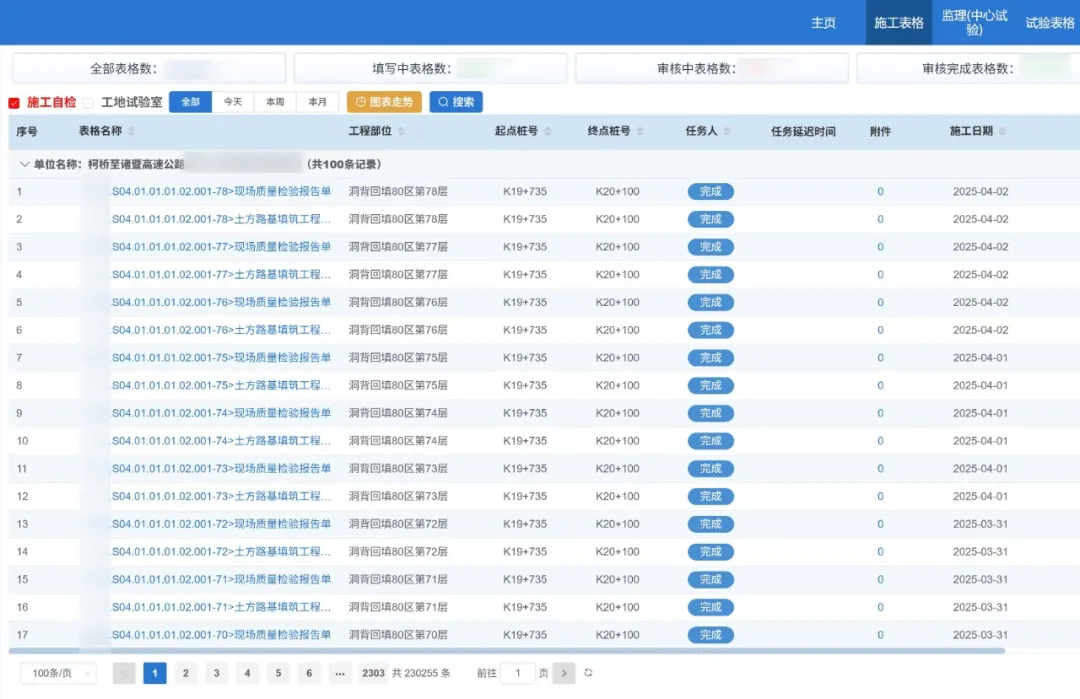1080x699 pixels.
Task: Click the 完成 status badge in row 8
Action: (710, 386)
